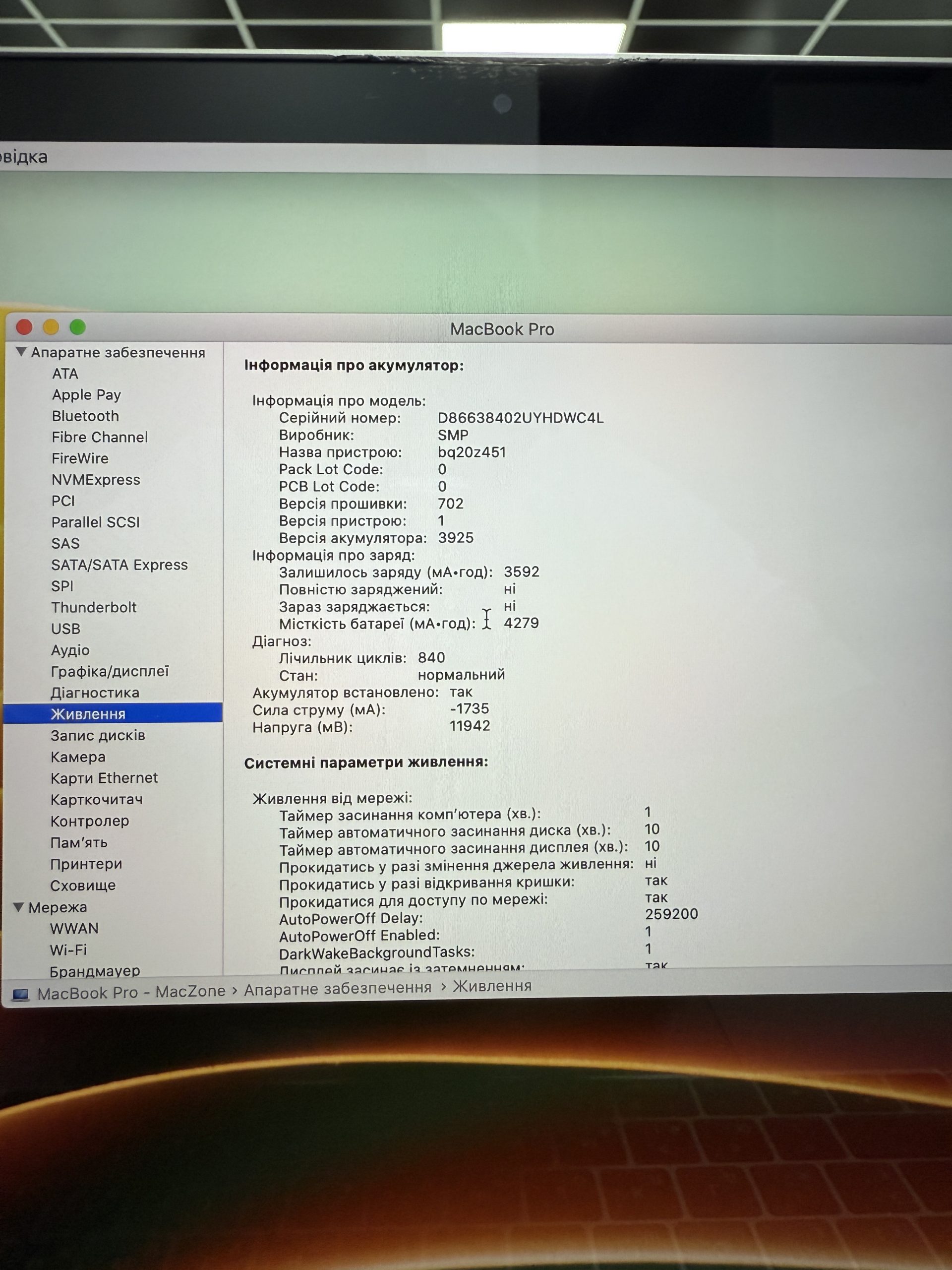Click voltage value 11942
952x1270 pixels.
[x=470, y=726]
